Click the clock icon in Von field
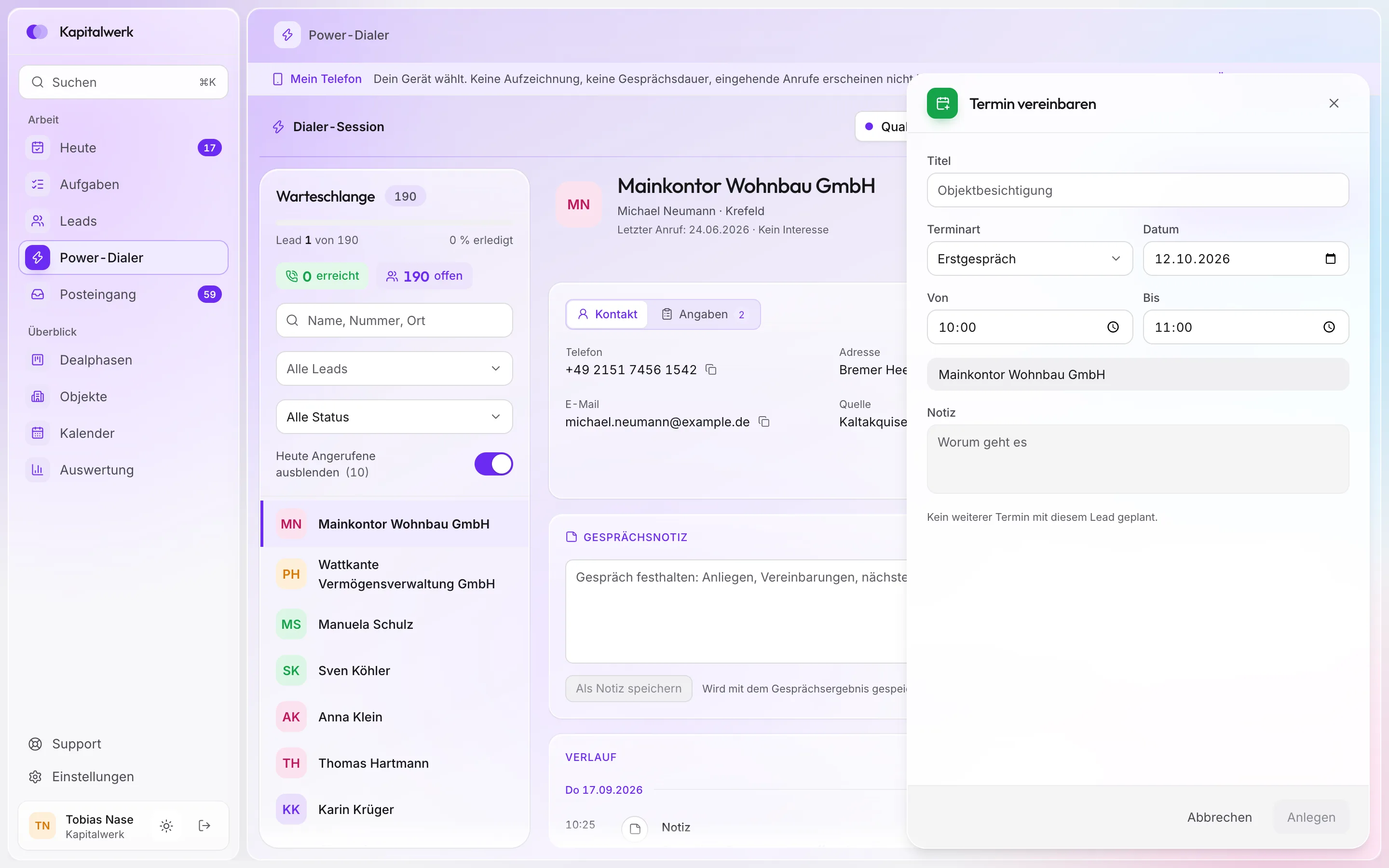 (1112, 327)
